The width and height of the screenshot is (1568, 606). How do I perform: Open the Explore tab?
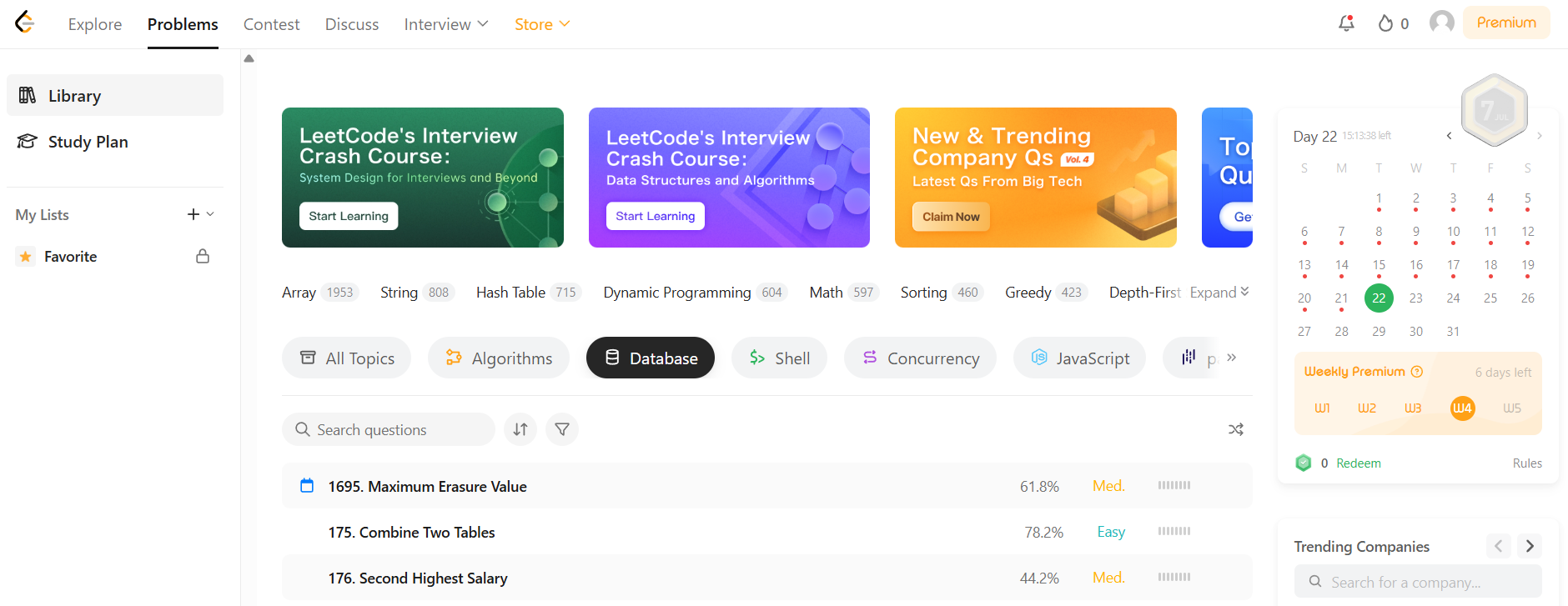click(95, 24)
